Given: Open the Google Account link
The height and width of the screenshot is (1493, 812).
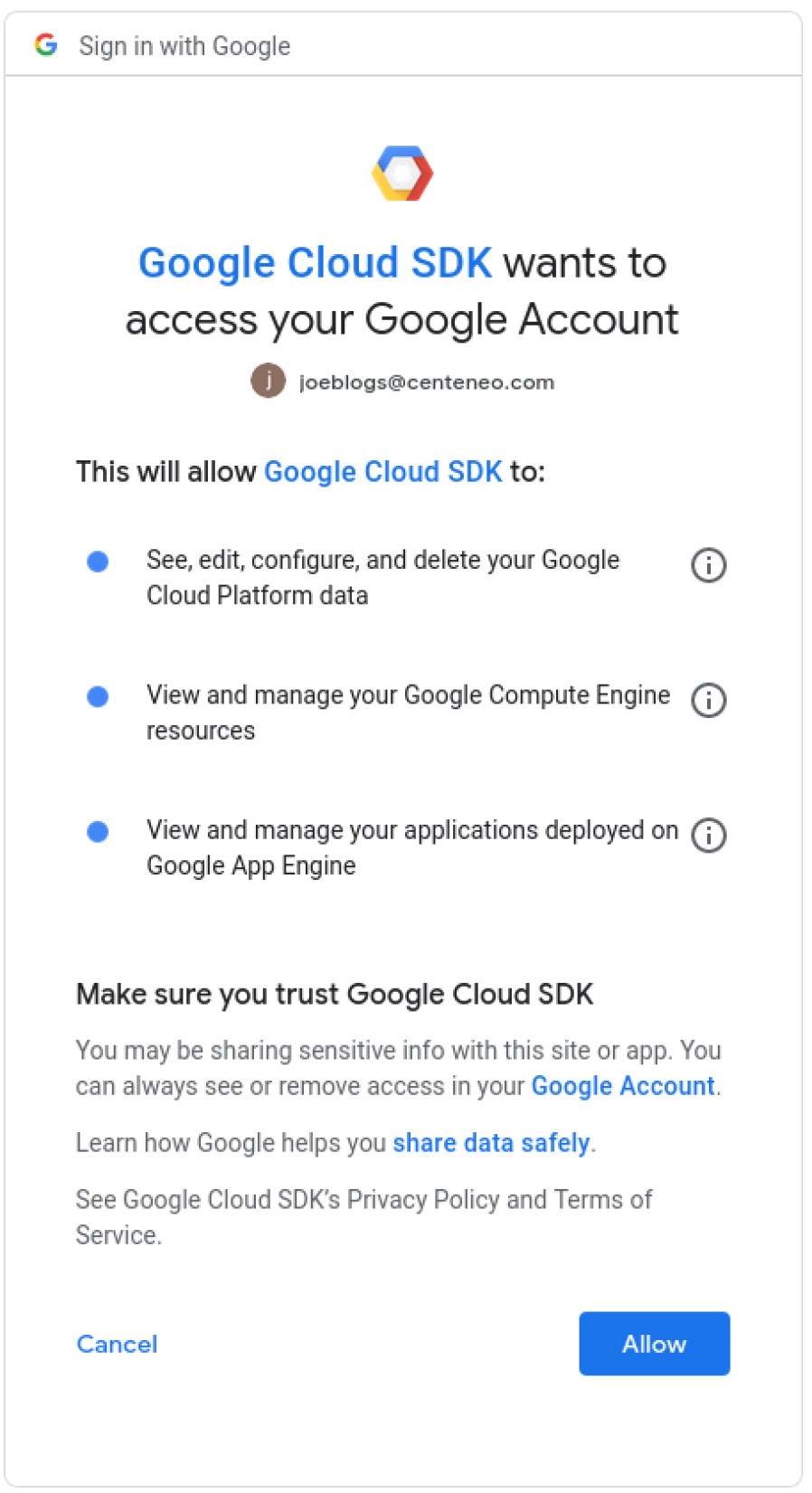Looking at the screenshot, I should point(623,1085).
